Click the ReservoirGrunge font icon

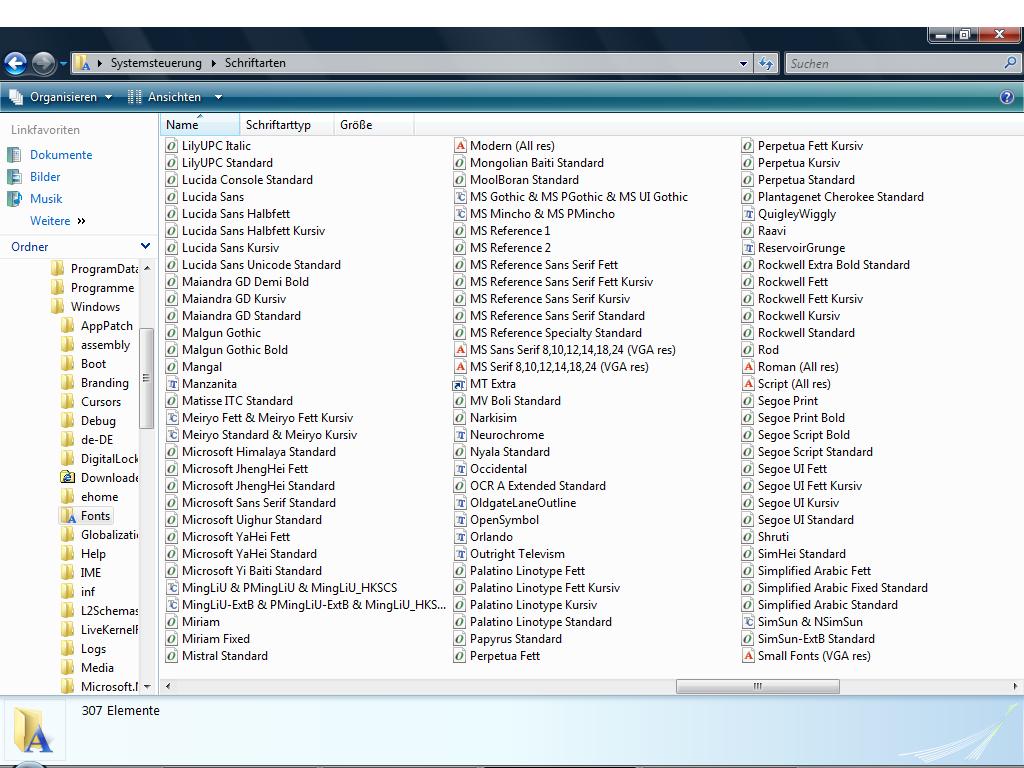click(x=748, y=248)
